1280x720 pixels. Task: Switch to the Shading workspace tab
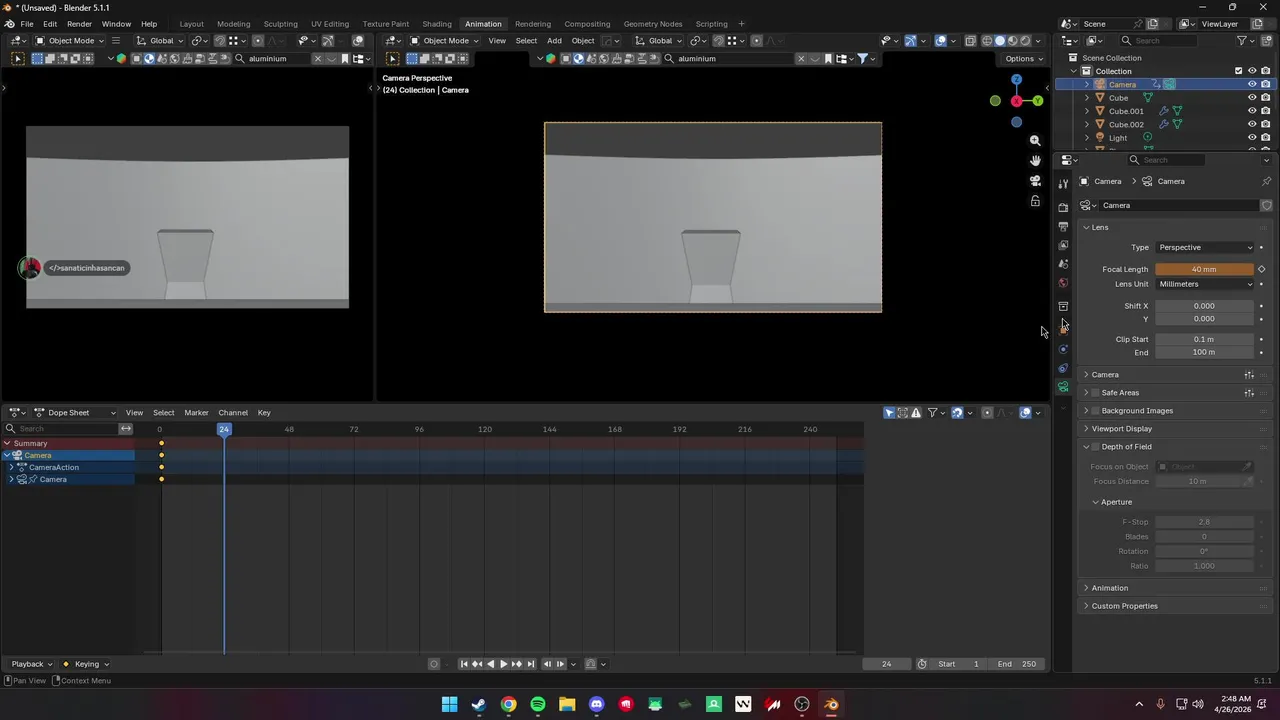pos(436,24)
